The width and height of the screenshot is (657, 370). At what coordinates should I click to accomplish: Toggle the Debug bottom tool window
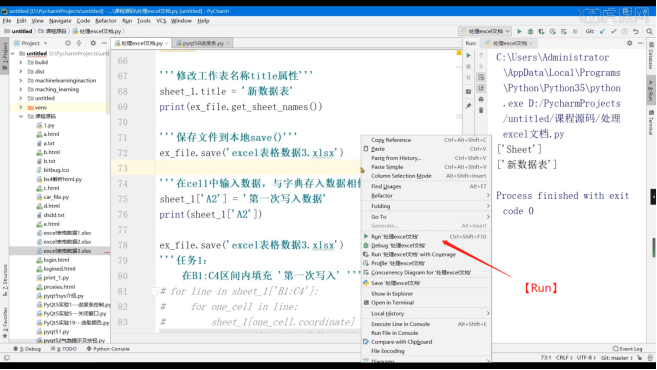tap(28, 349)
